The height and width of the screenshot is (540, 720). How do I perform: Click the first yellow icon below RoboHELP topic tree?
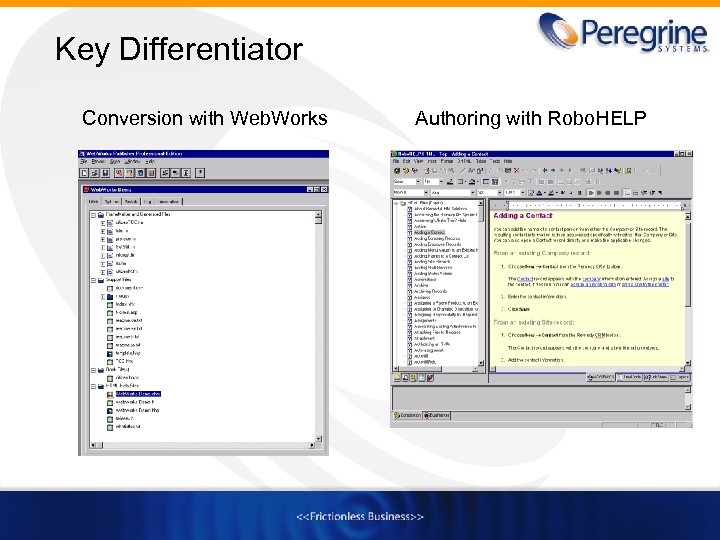[x=398, y=378]
